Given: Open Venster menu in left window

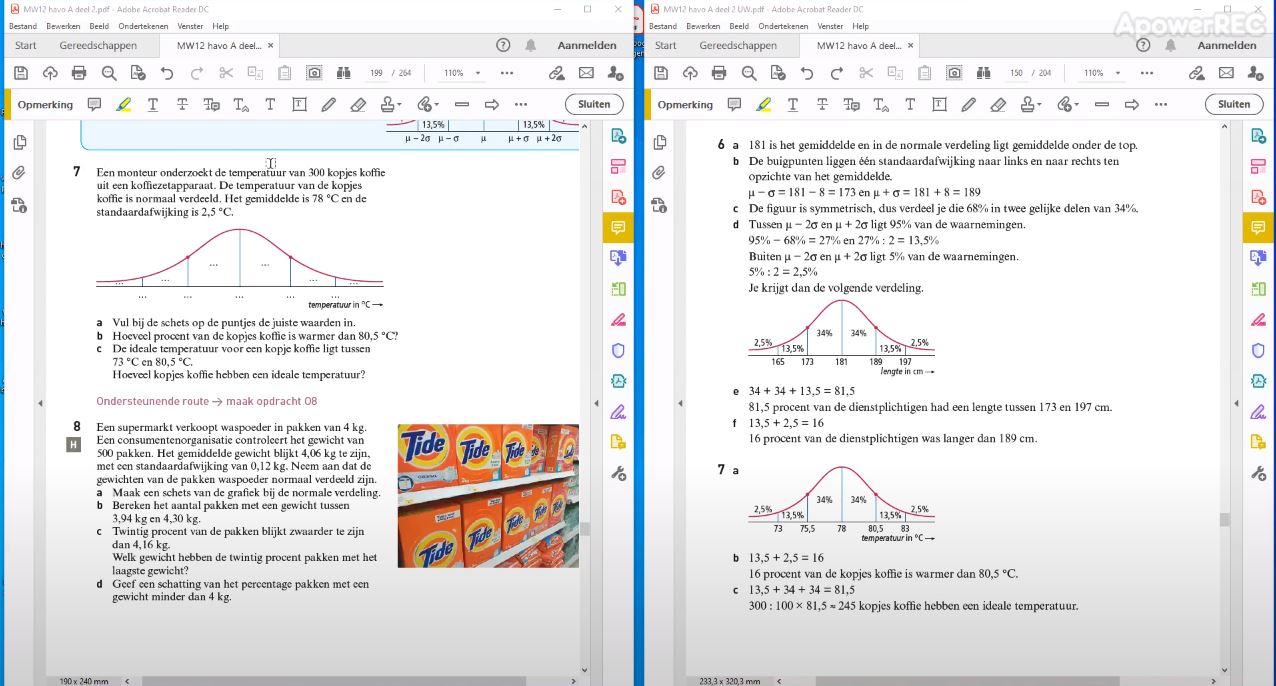Looking at the screenshot, I should pos(190,26).
